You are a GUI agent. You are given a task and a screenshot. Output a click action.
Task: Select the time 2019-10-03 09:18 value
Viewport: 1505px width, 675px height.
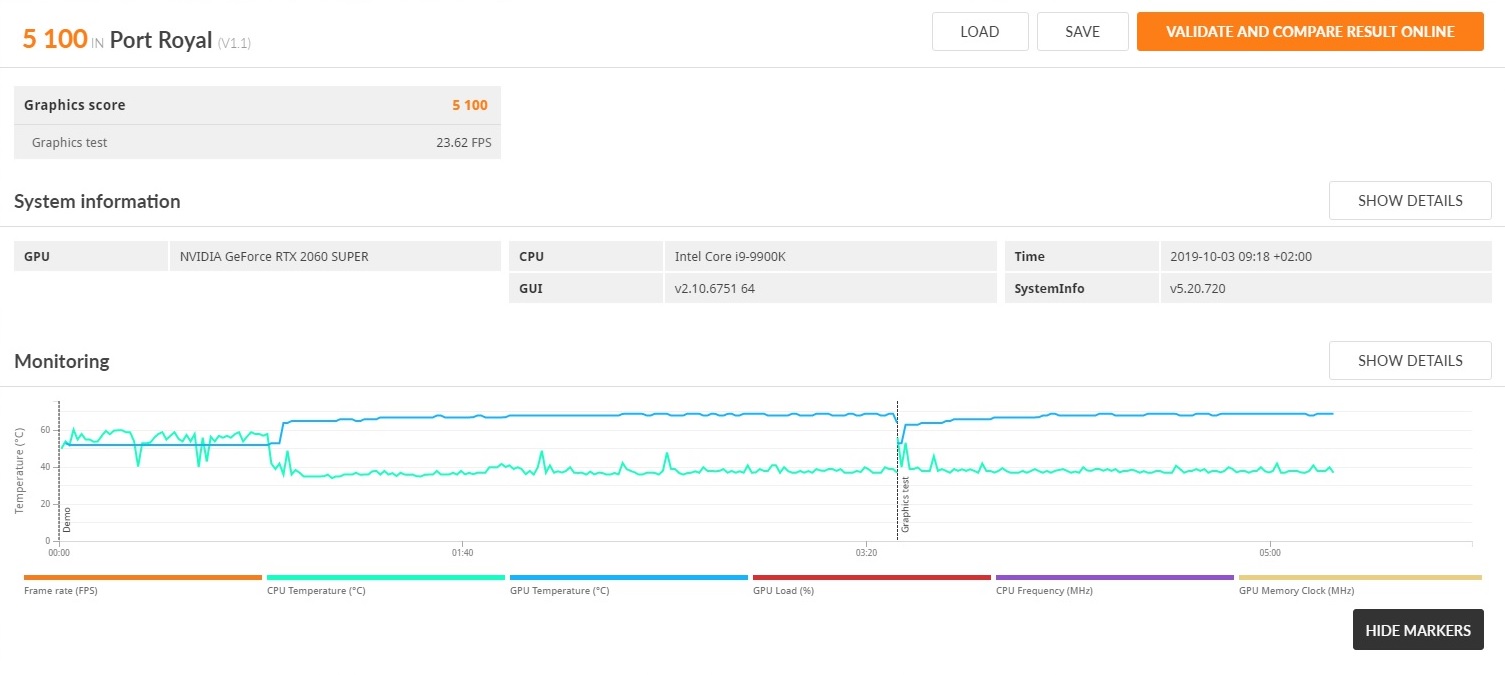(1241, 256)
